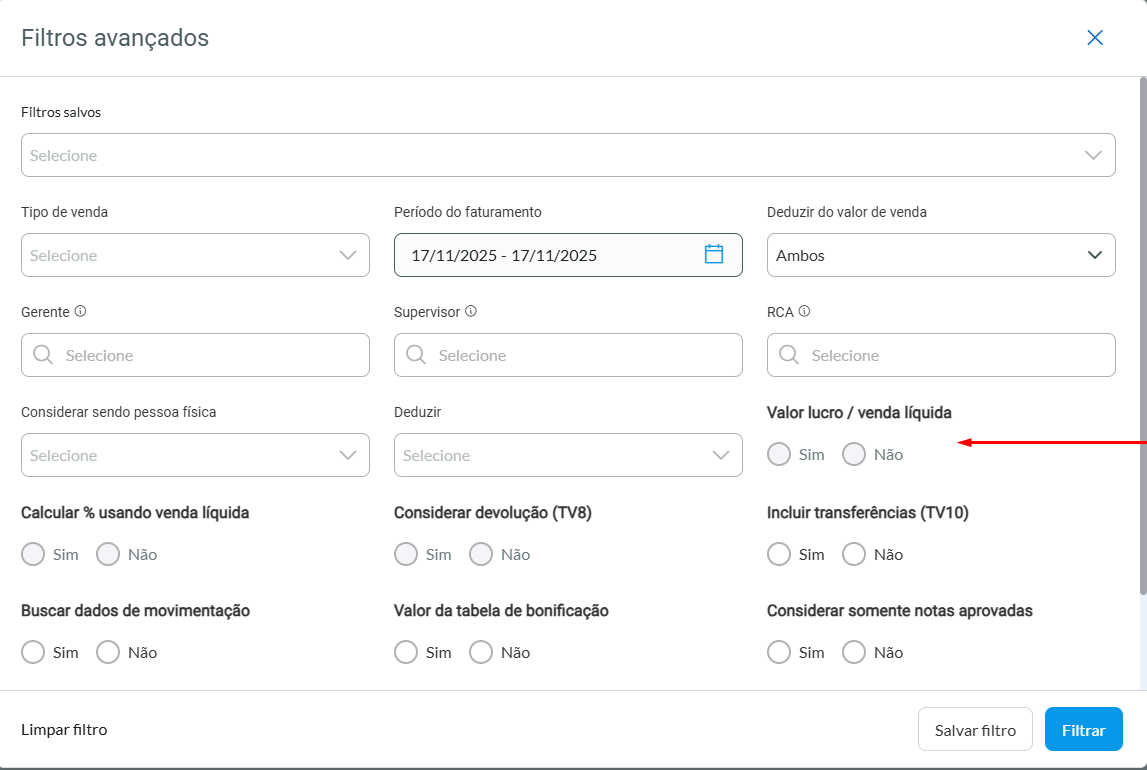The width and height of the screenshot is (1147, 770).
Task: Click the search icon in RCA field
Action: click(789, 355)
